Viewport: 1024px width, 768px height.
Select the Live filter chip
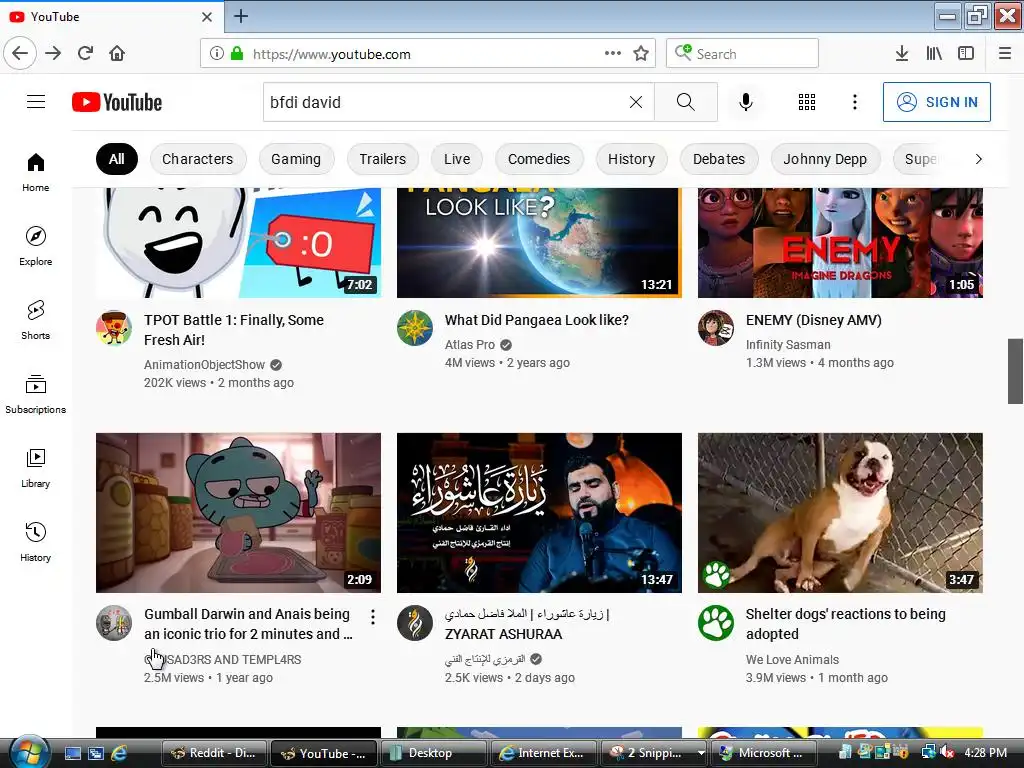click(x=456, y=159)
